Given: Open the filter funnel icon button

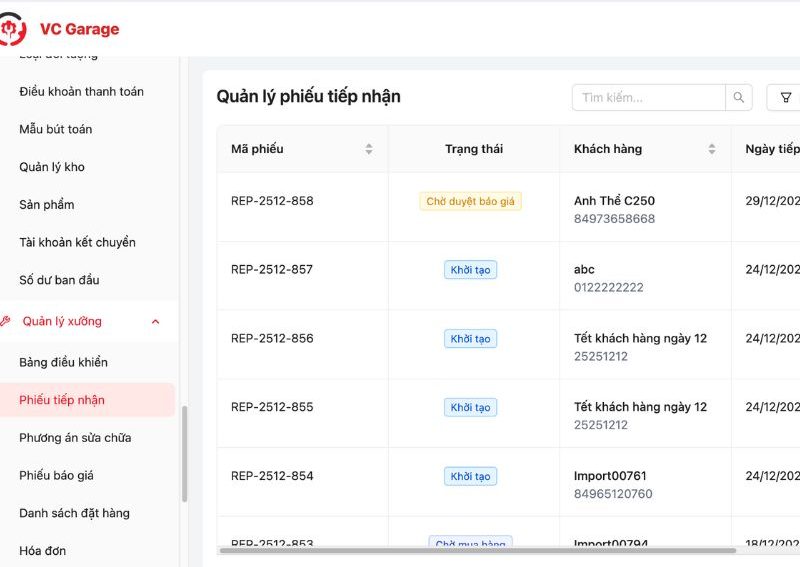Looking at the screenshot, I should point(785,97).
